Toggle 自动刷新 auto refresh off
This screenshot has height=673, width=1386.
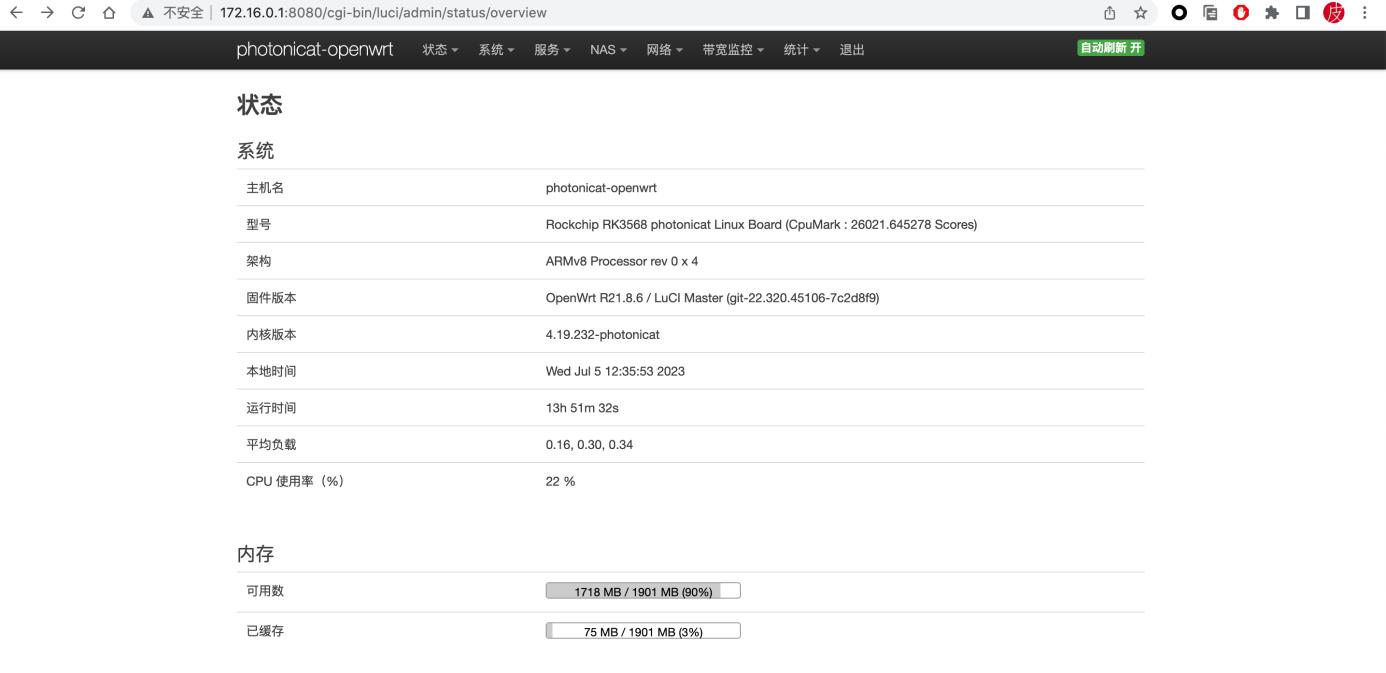(1109, 45)
